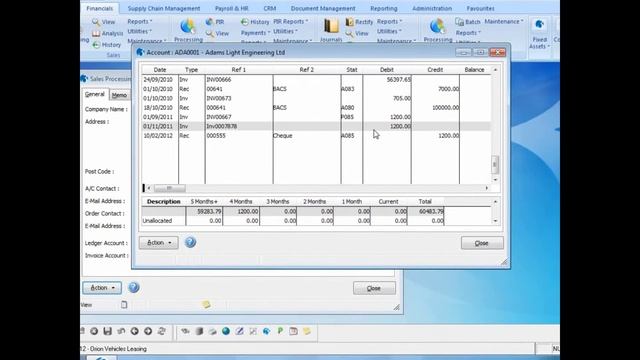Switch to Supply Chain Management tab

(x=164, y=8)
